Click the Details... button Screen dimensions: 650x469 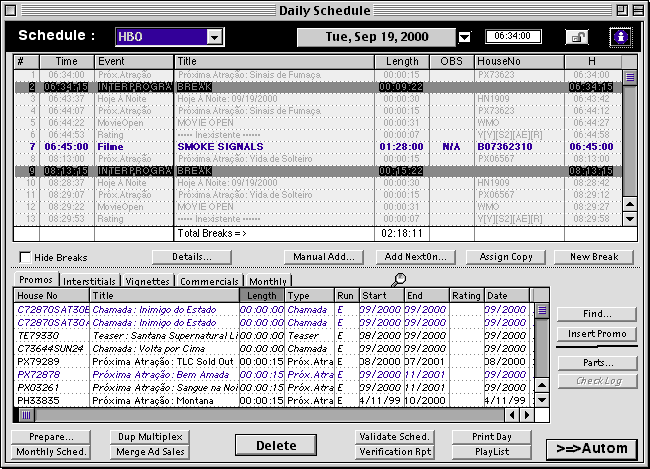(192, 257)
